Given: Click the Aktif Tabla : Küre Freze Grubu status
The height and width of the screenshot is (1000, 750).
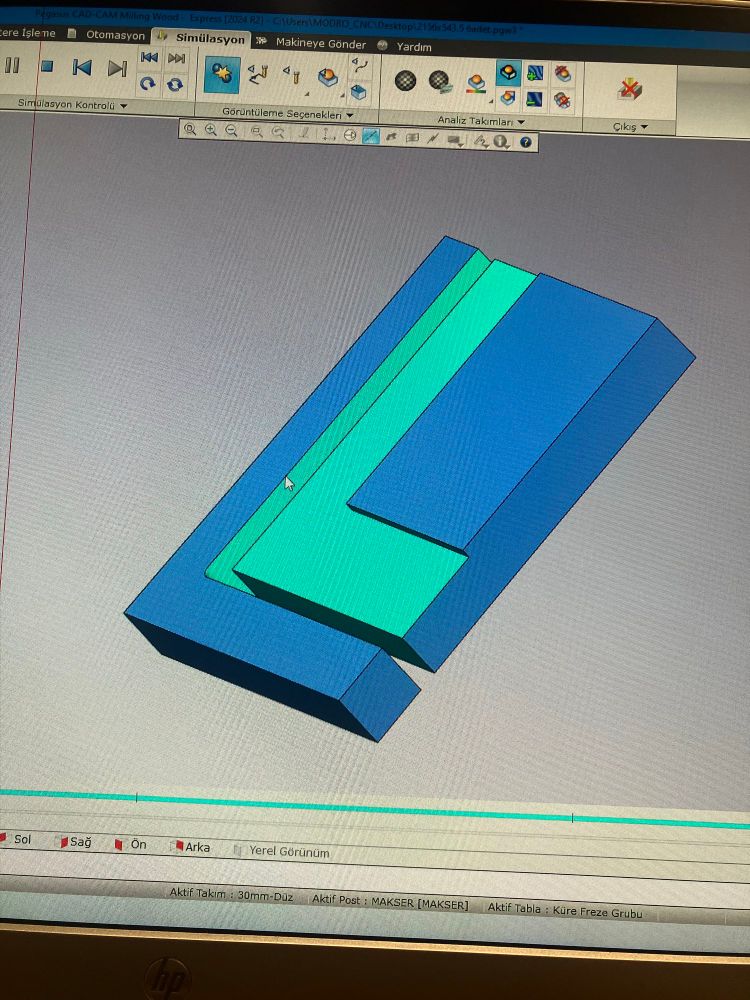Looking at the screenshot, I should [x=565, y=910].
